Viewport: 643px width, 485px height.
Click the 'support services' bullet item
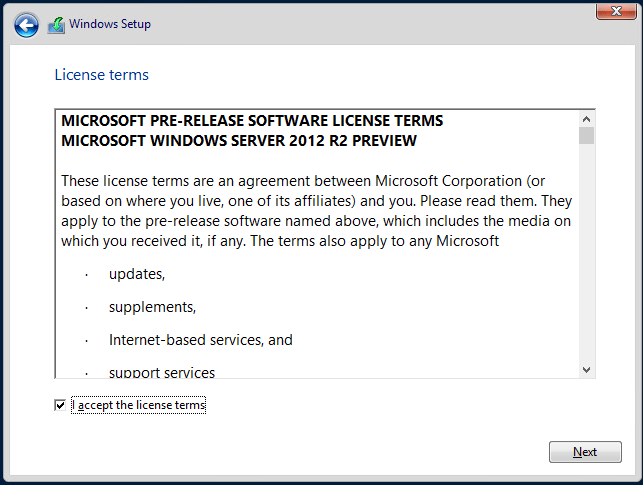click(162, 372)
